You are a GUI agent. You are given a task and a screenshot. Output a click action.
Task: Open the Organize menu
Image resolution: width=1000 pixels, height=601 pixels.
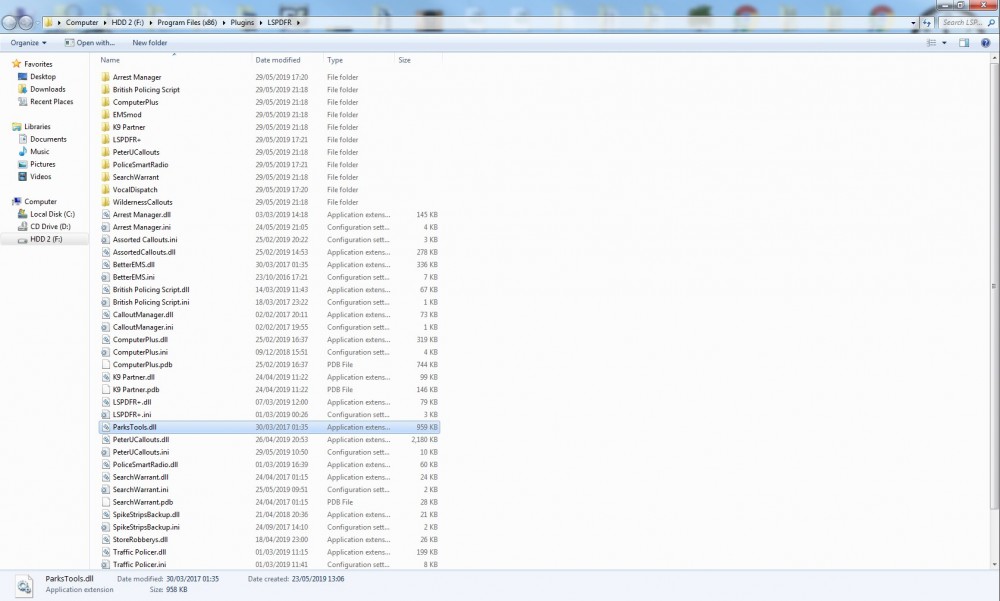(x=28, y=43)
